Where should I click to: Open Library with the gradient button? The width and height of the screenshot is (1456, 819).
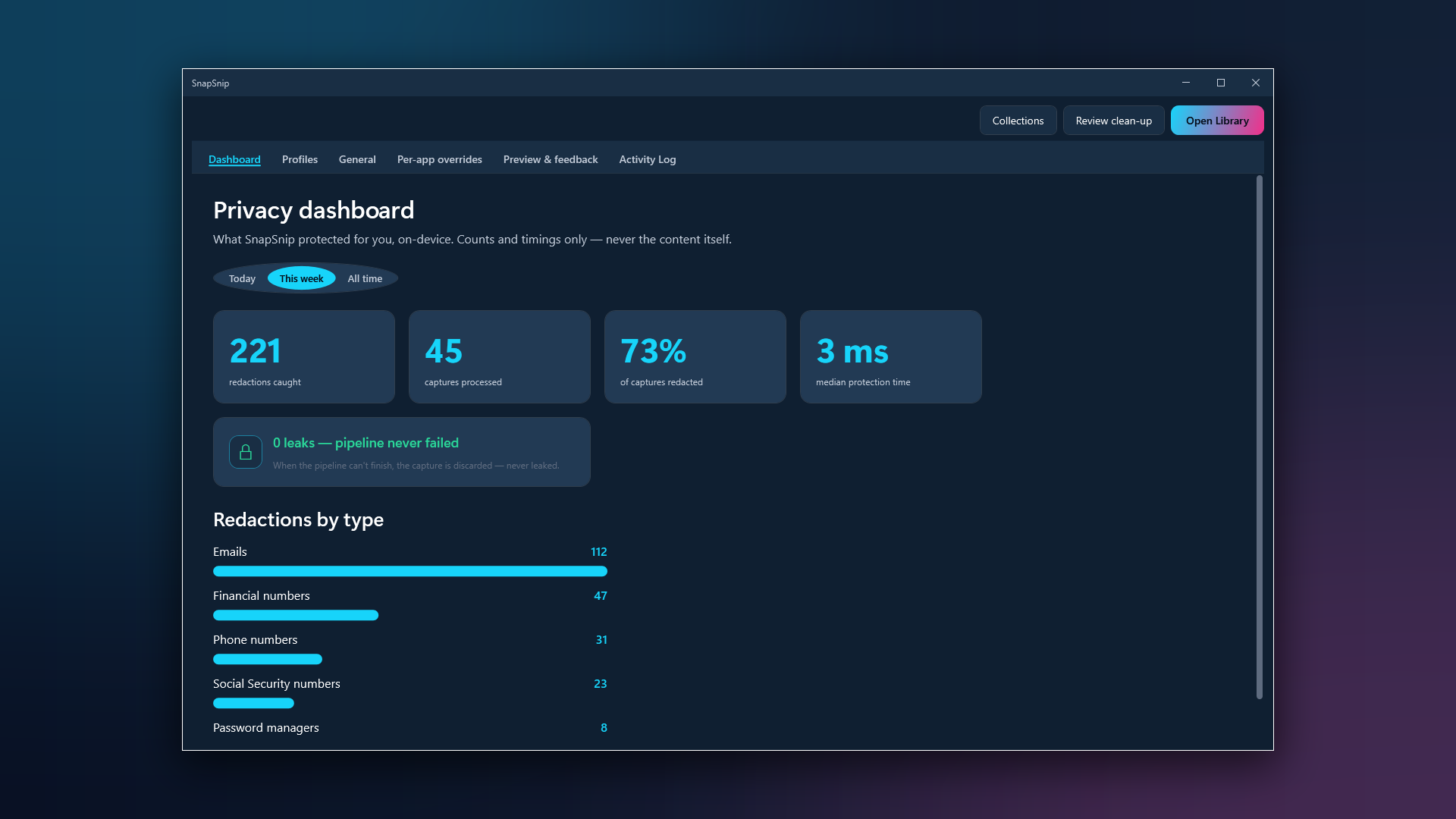click(x=1217, y=121)
